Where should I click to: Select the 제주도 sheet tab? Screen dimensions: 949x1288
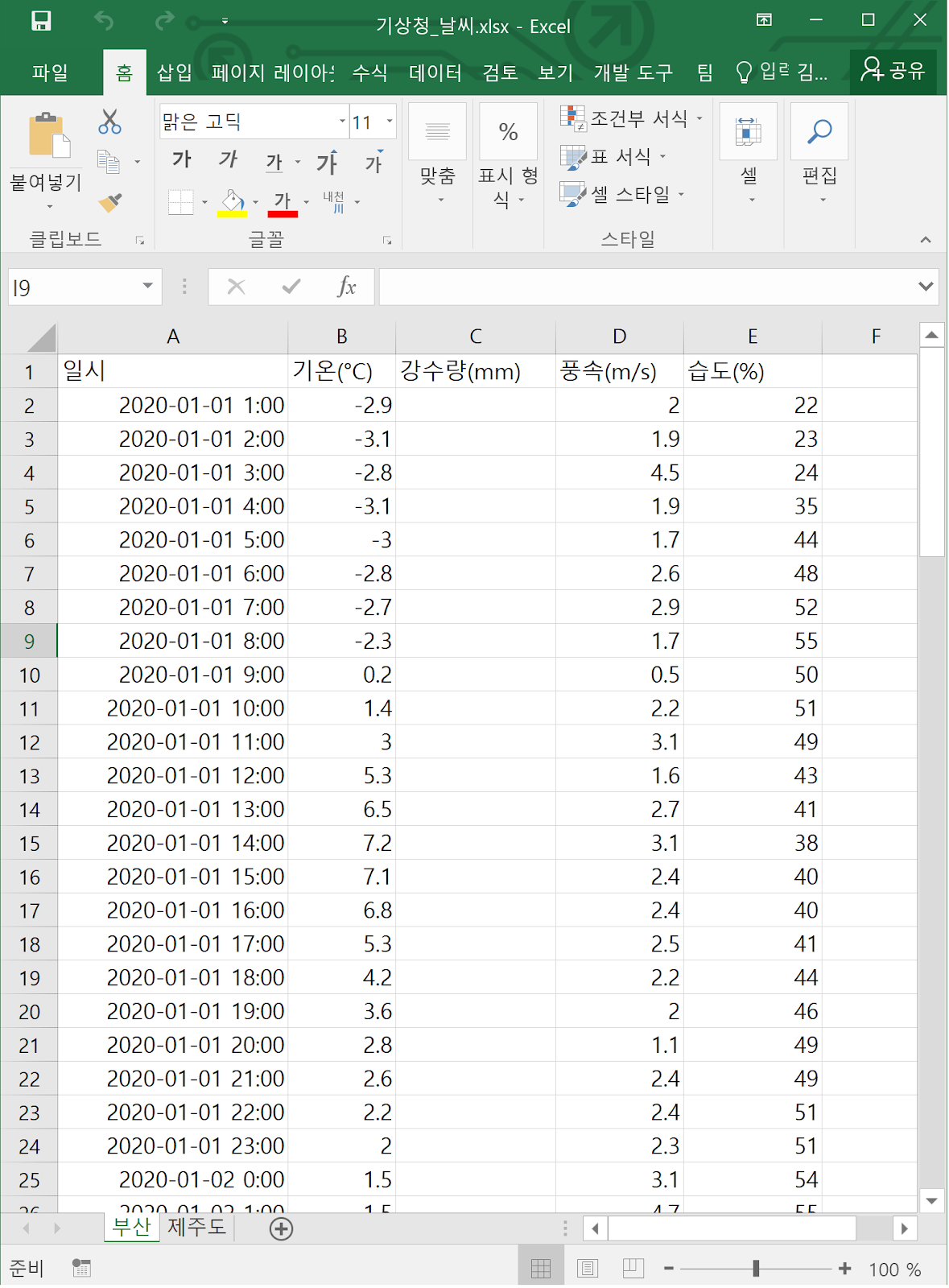(x=196, y=1228)
